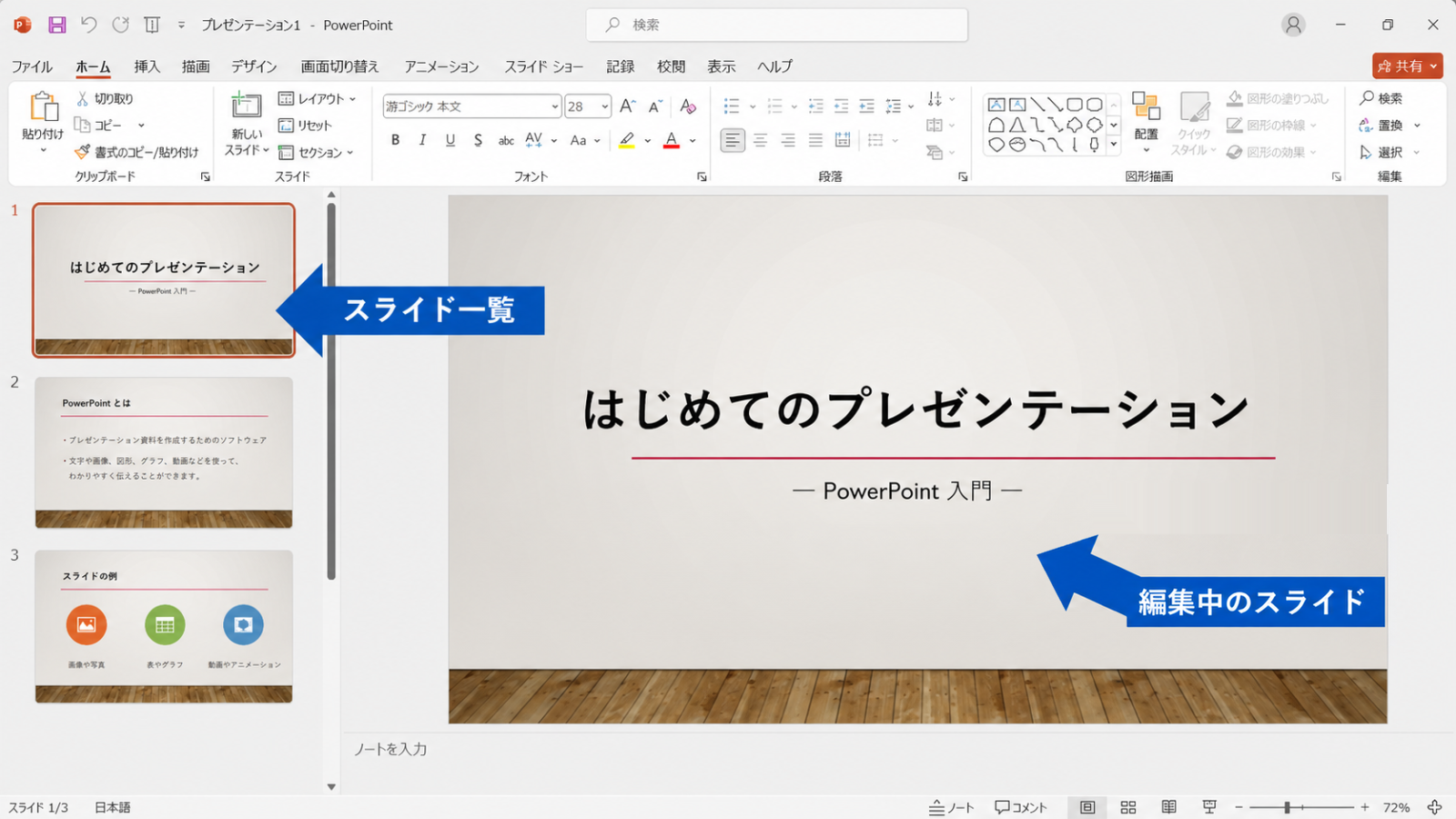
Task: Increase font size with large A icon
Action: 627,106
